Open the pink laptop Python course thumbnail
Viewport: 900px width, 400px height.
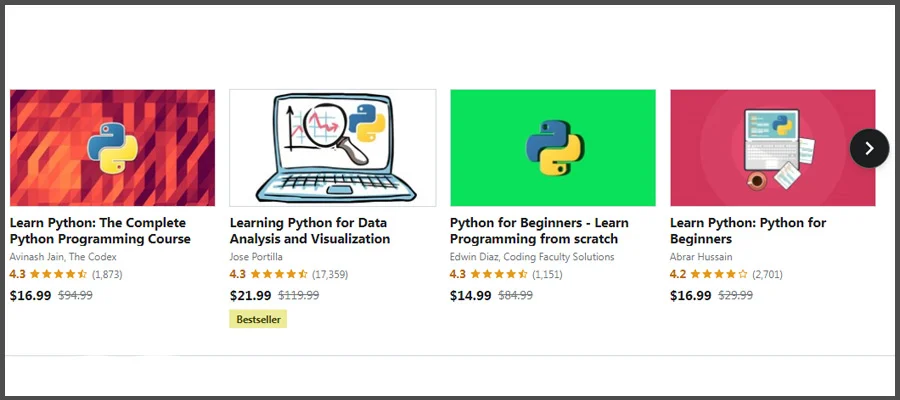pos(772,148)
